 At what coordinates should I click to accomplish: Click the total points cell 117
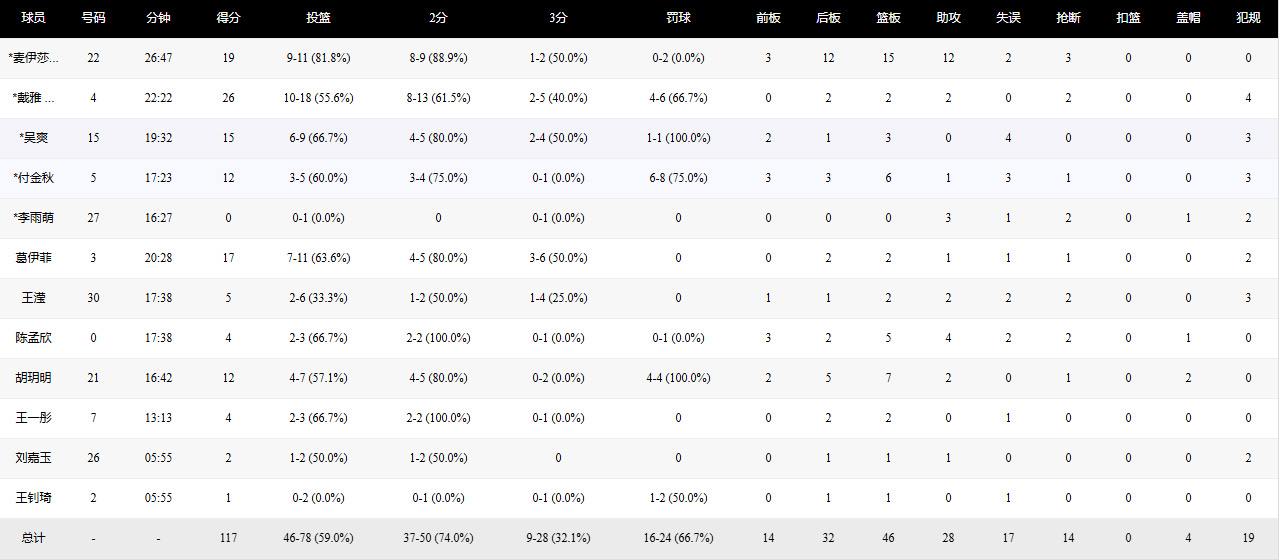228,538
